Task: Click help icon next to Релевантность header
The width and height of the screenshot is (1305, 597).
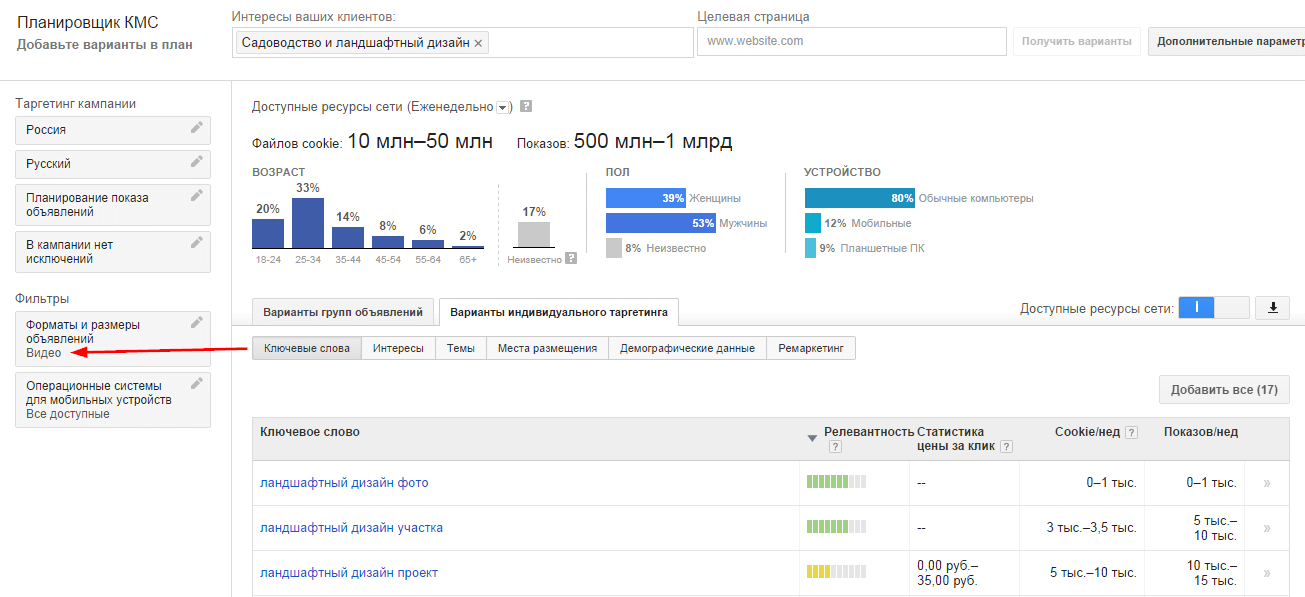Action: (x=835, y=447)
